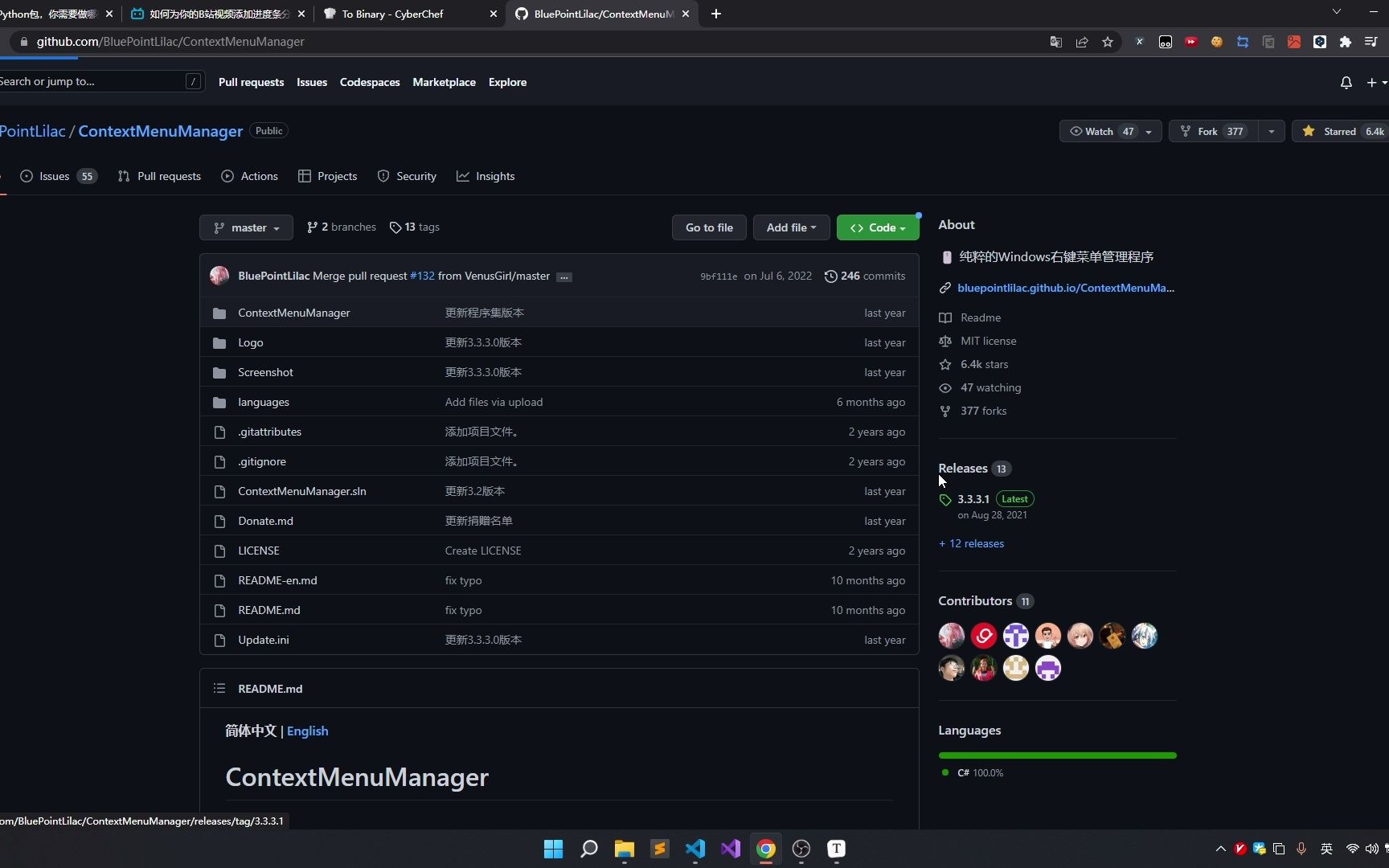Open the repository Pull requests tab
Viewport: 1389px width, 868px height.
coord(159,176)
